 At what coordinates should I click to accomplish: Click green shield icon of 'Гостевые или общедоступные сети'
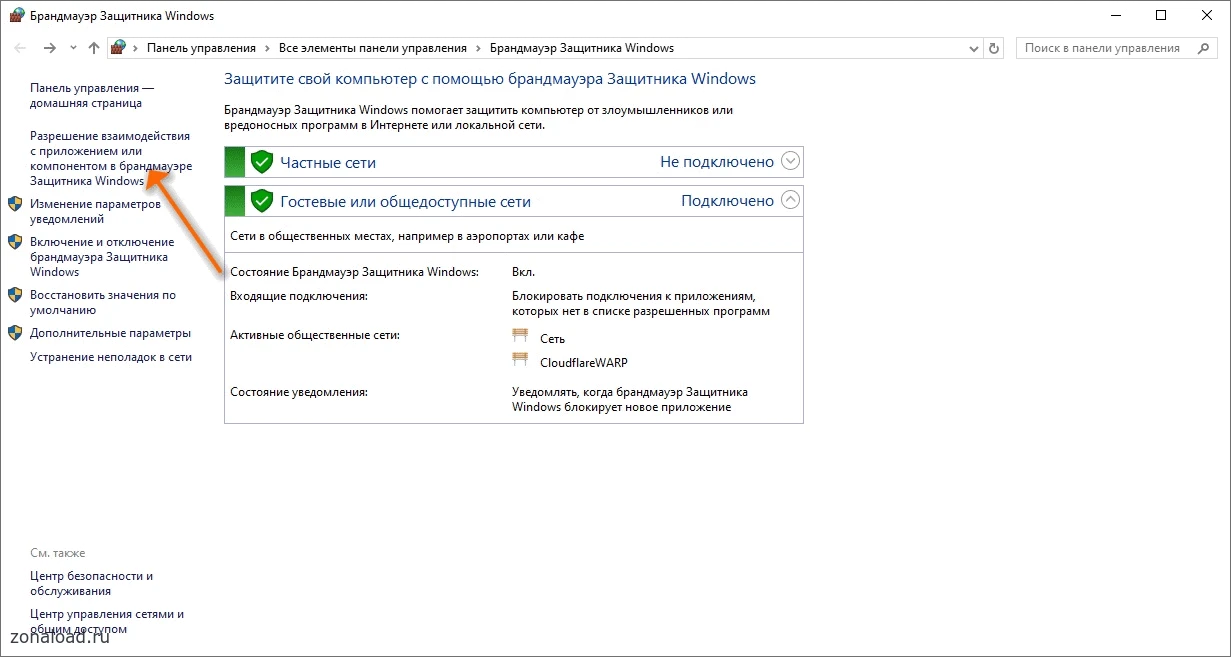[x=262, y=201]
